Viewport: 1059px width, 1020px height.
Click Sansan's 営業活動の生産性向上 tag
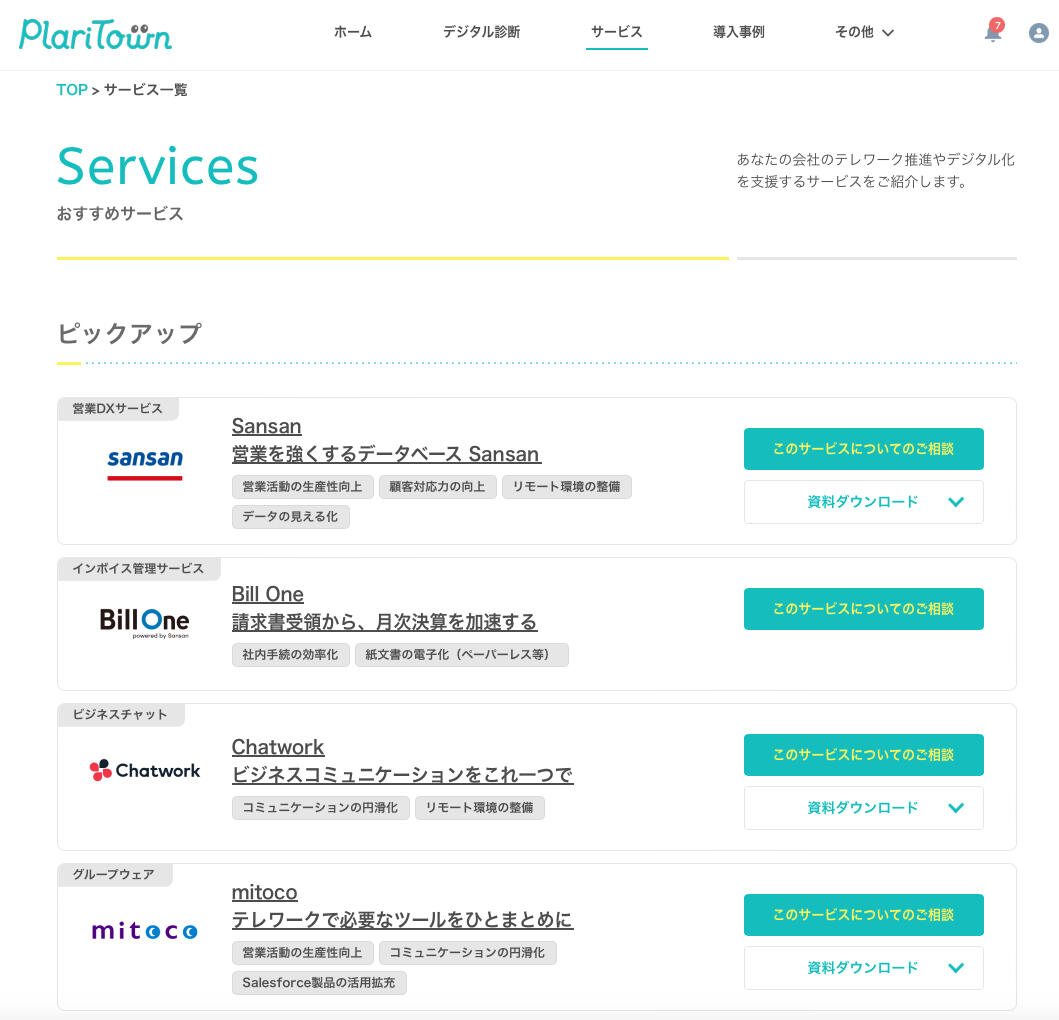pyautogui.click(x=303, y=487)
